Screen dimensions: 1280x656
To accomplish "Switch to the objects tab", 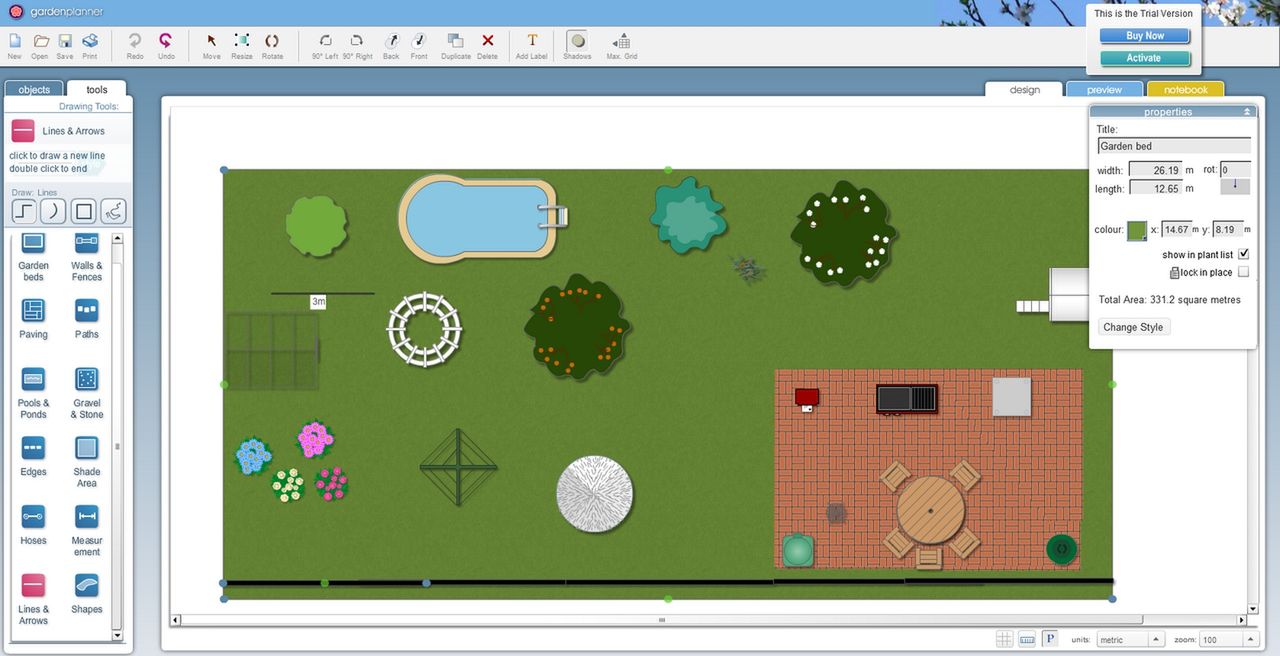I will (x=34, y=90).
